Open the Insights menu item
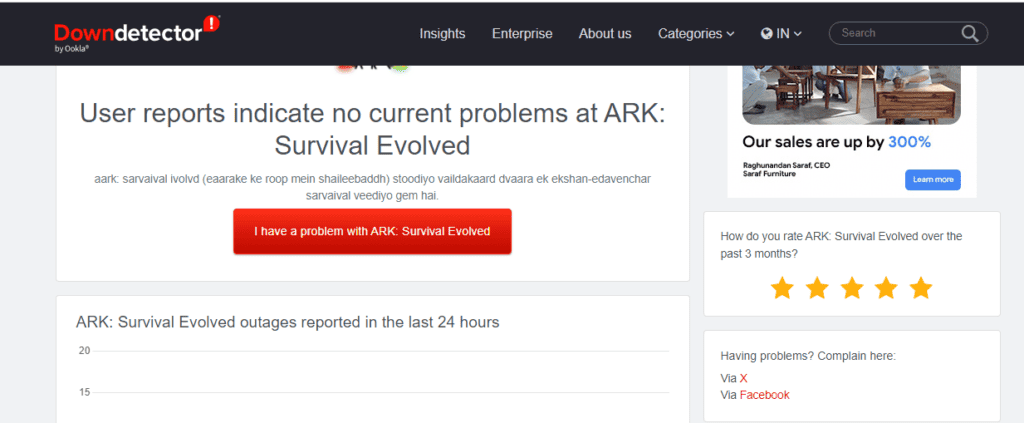 pyautogui.click(x=442, y=33)
